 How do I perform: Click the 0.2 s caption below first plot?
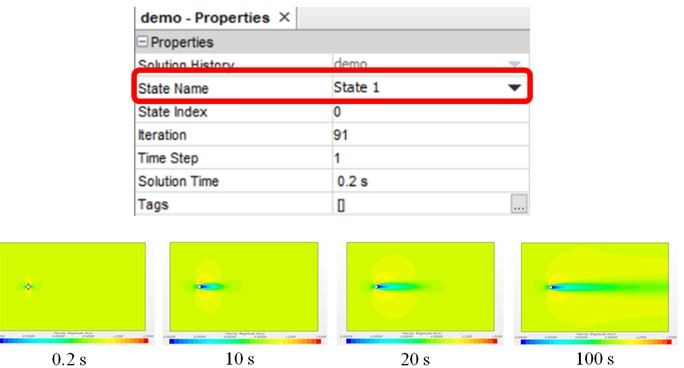pyautogui.click(x=69, y=360)
